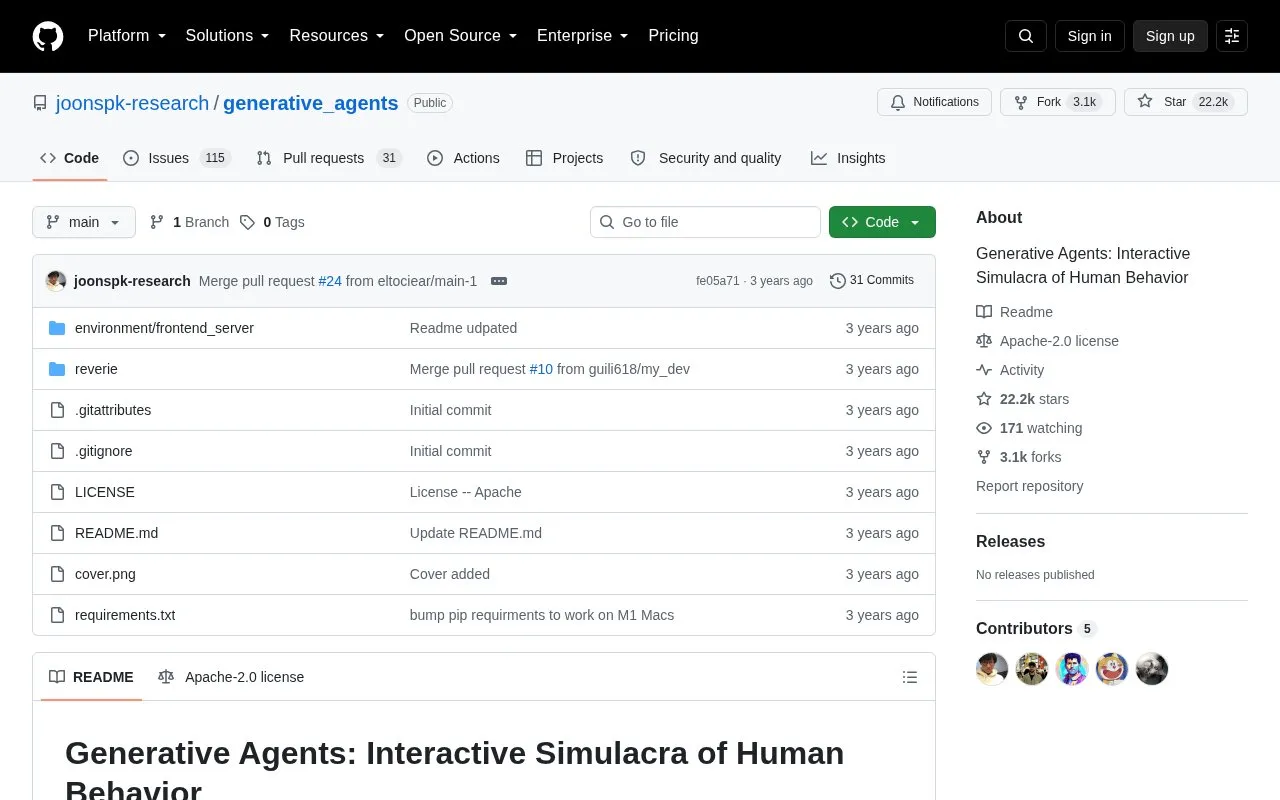Open the joonspk-research owner link
The image size is (1280, 800).
[132, 103]
